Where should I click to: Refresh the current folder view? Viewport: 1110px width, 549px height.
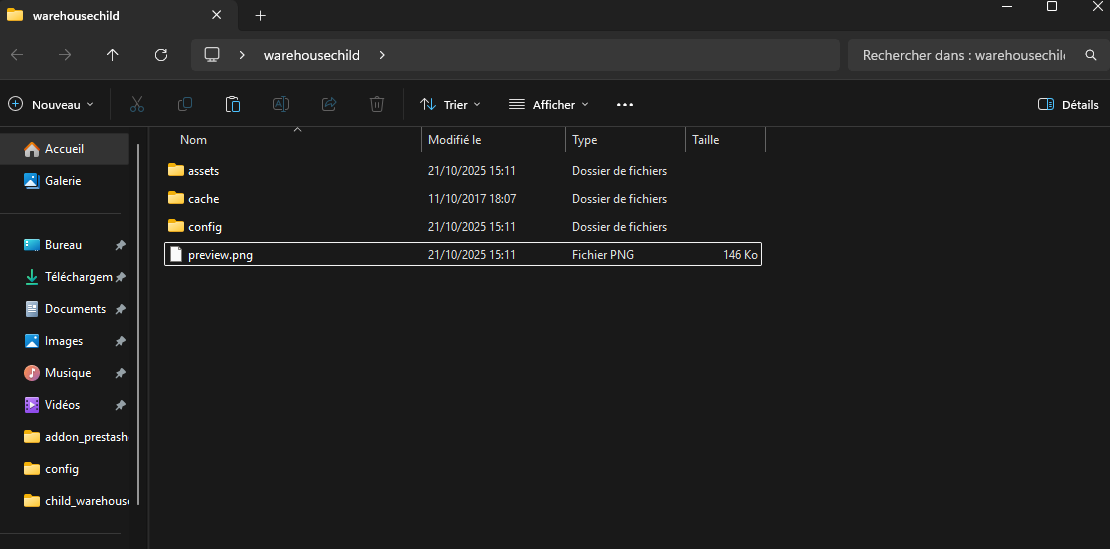tap(161, 55)
